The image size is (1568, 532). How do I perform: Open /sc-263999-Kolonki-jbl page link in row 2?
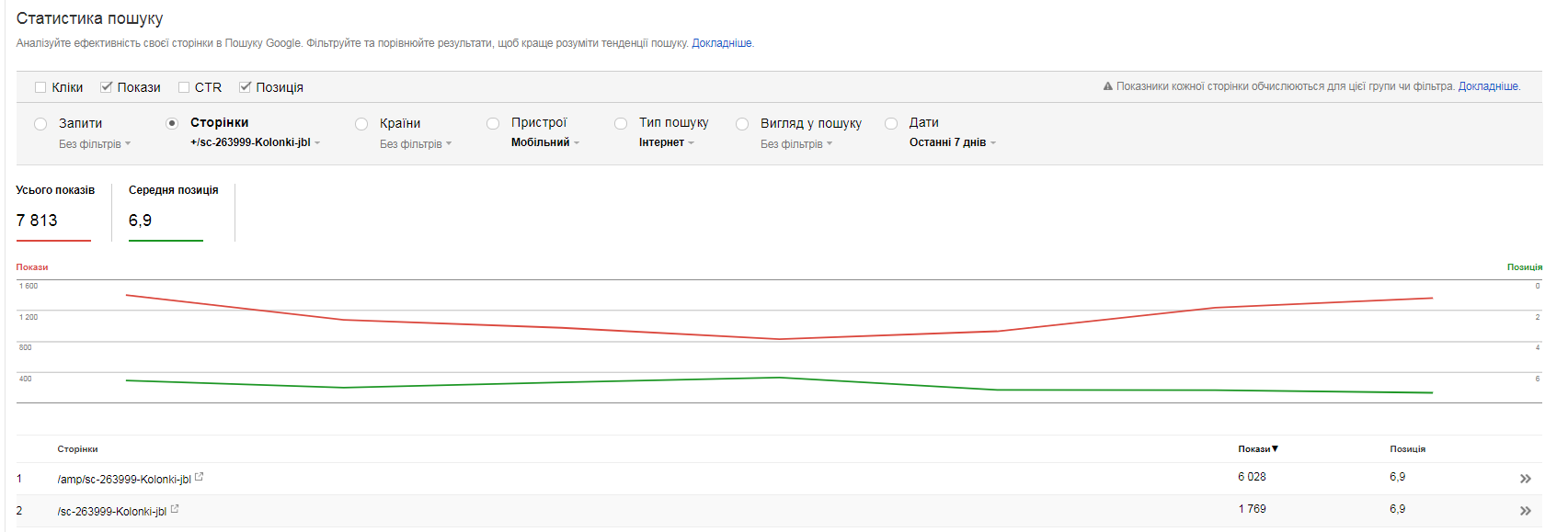click(x=112, y=512)
